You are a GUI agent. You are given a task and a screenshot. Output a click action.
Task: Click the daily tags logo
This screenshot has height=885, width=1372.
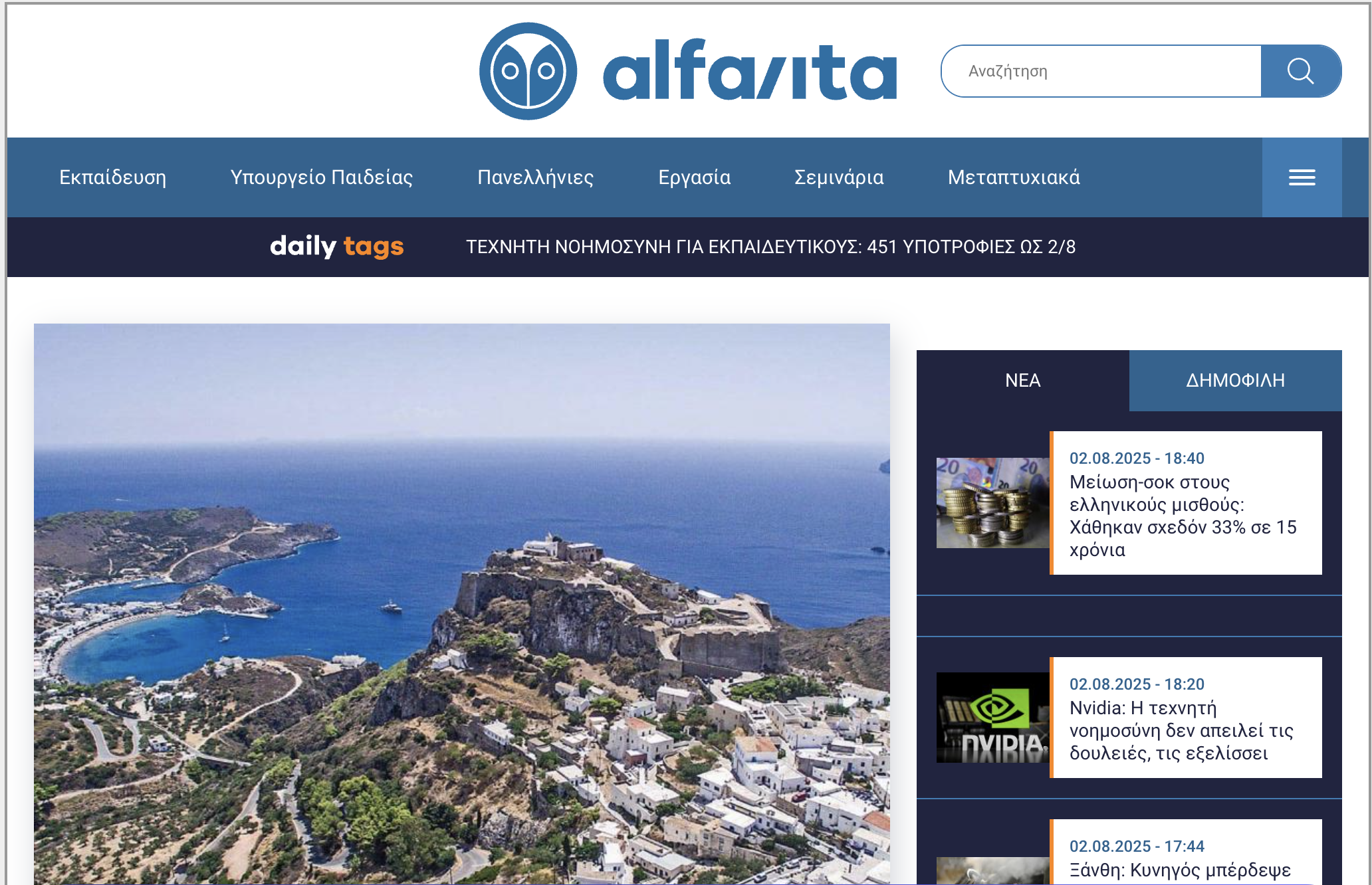(336, 246)
